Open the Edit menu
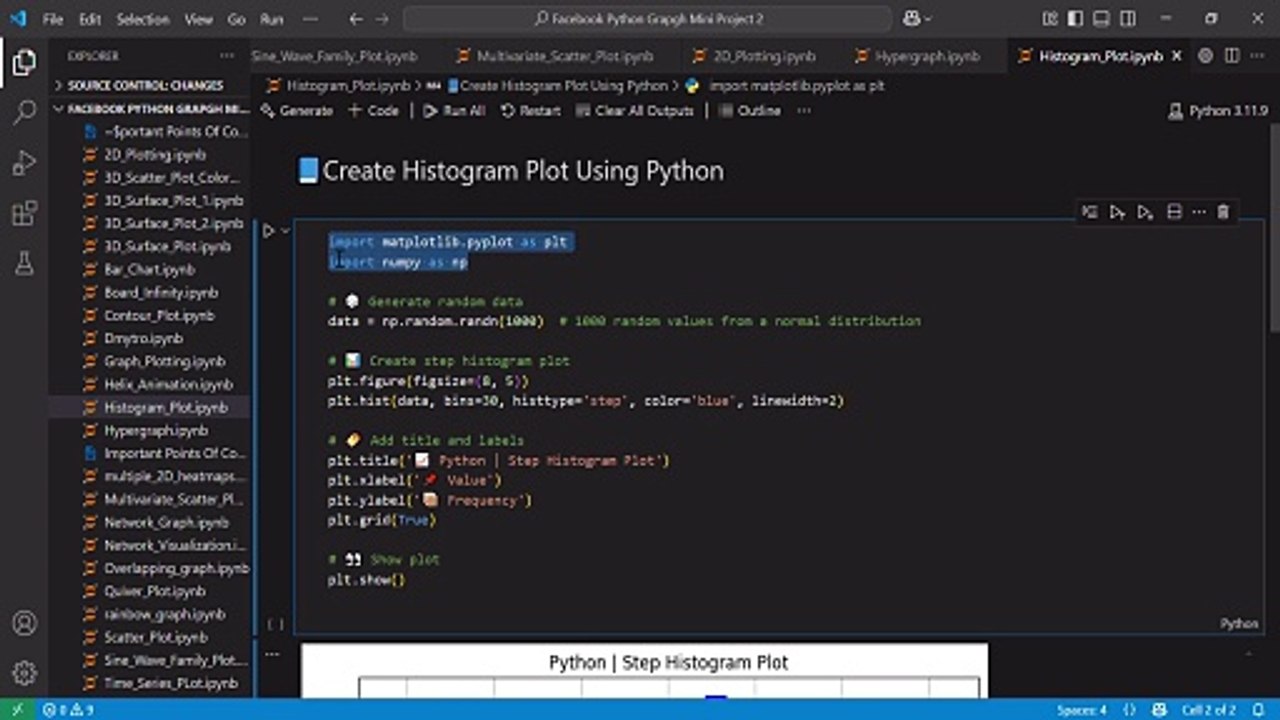The width and height of the screenshot is (1280, 720). 90,19
